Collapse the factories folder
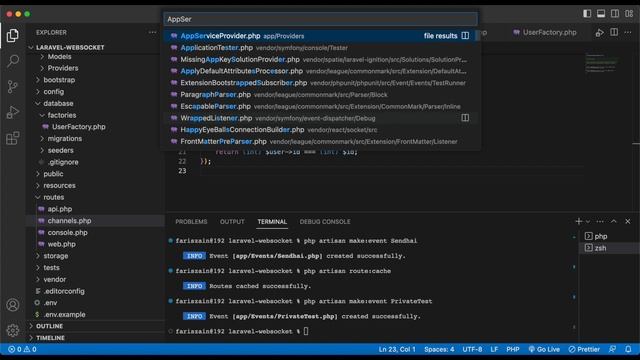Screen dimensions: 640x360 [61, 116]
